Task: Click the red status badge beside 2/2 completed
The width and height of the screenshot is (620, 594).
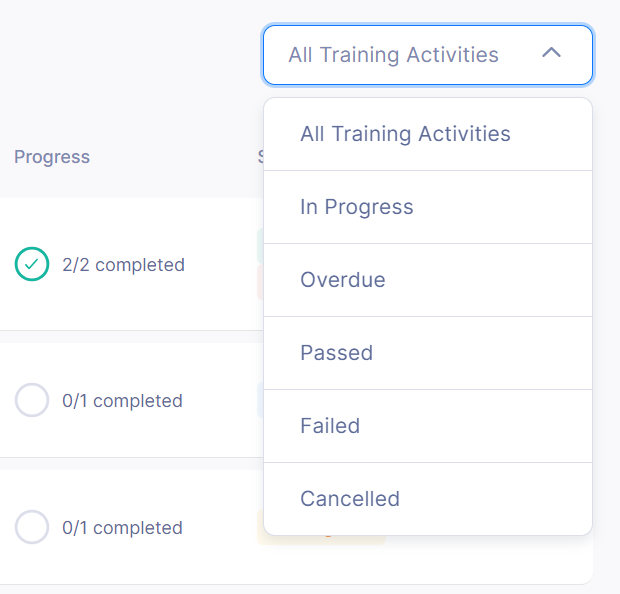Action: 260,282
